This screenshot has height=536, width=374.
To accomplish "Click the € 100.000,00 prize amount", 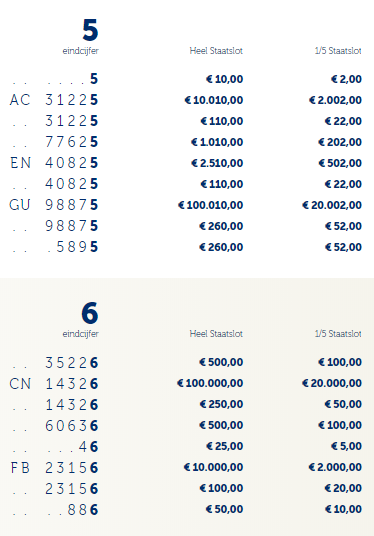I will pyautogui.click(x=210, y=383).
